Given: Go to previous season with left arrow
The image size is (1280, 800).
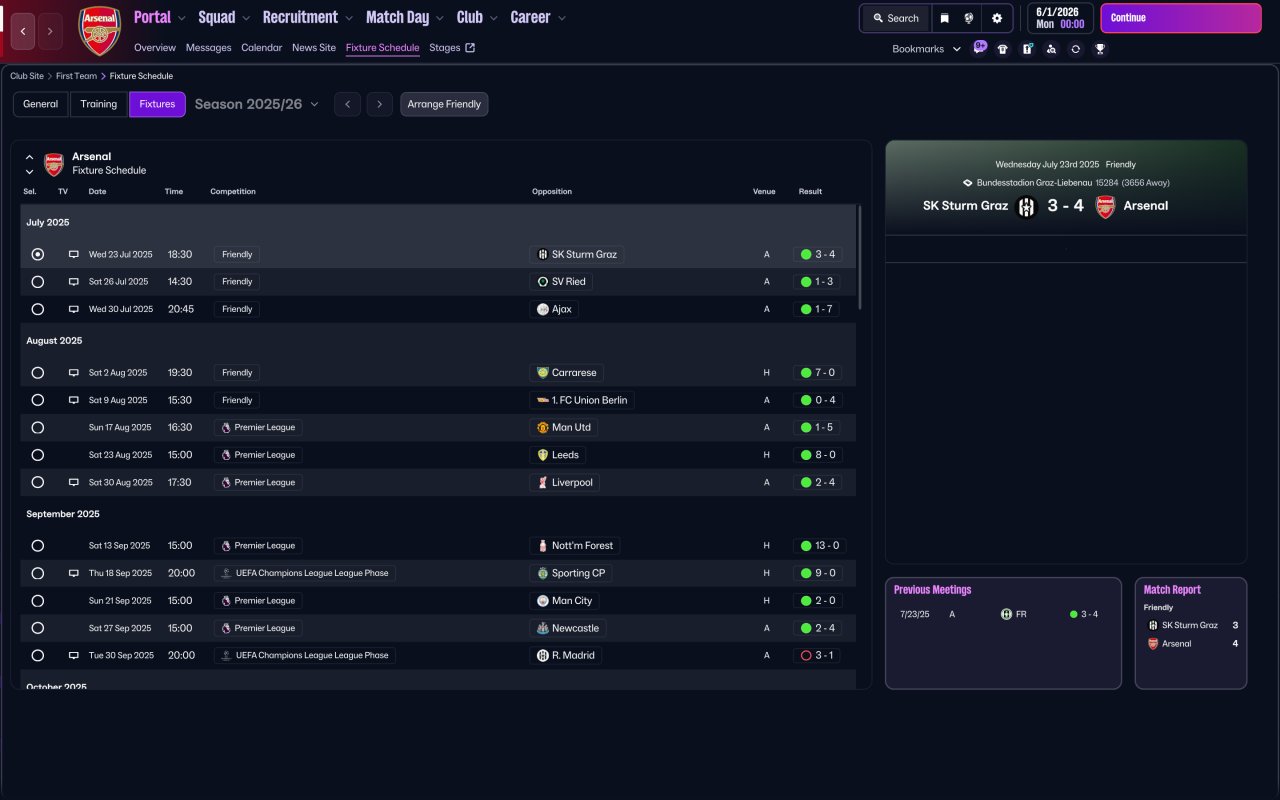Looking at the screenshot, I should (x=347, y=104).
